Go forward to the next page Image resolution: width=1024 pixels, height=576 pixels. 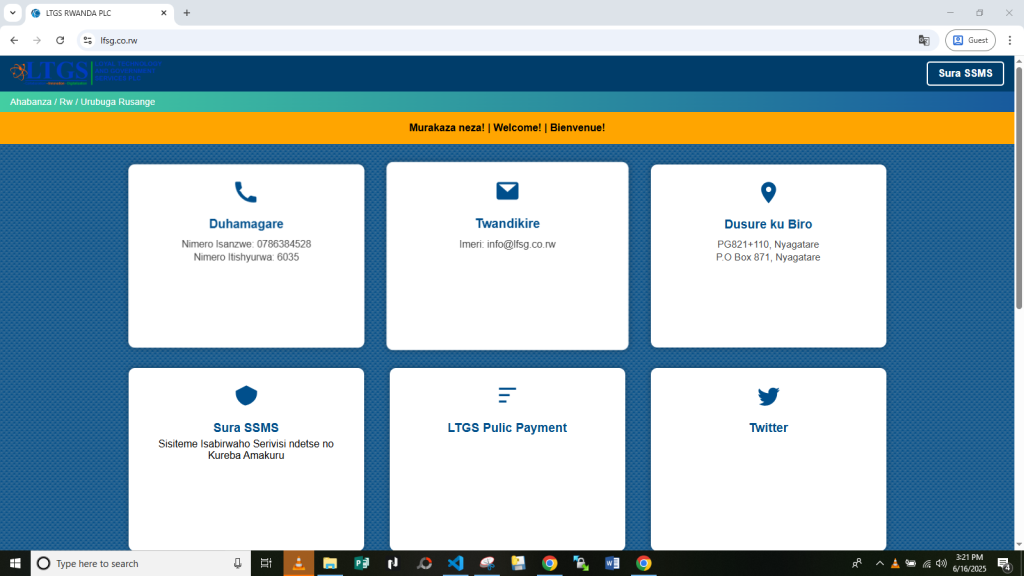(37, 40)
